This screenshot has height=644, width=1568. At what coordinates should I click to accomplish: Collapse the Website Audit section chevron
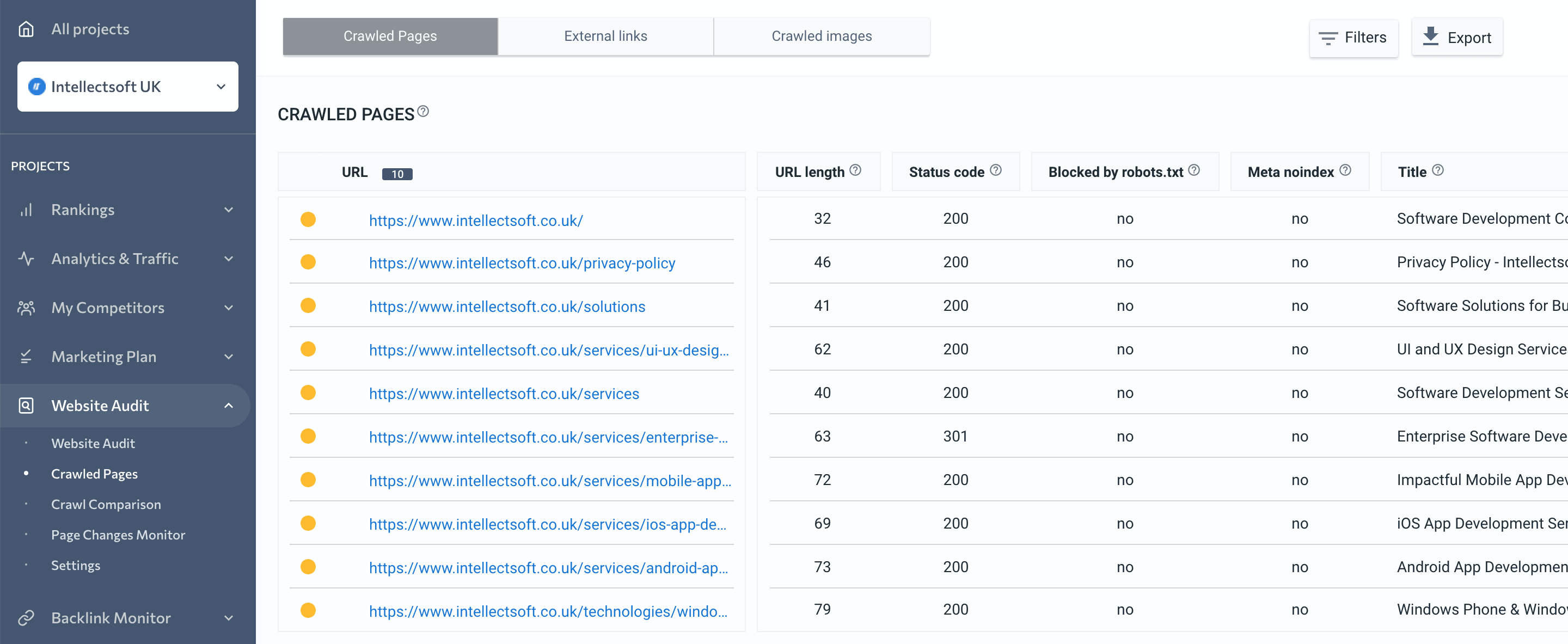coord(229,406)
